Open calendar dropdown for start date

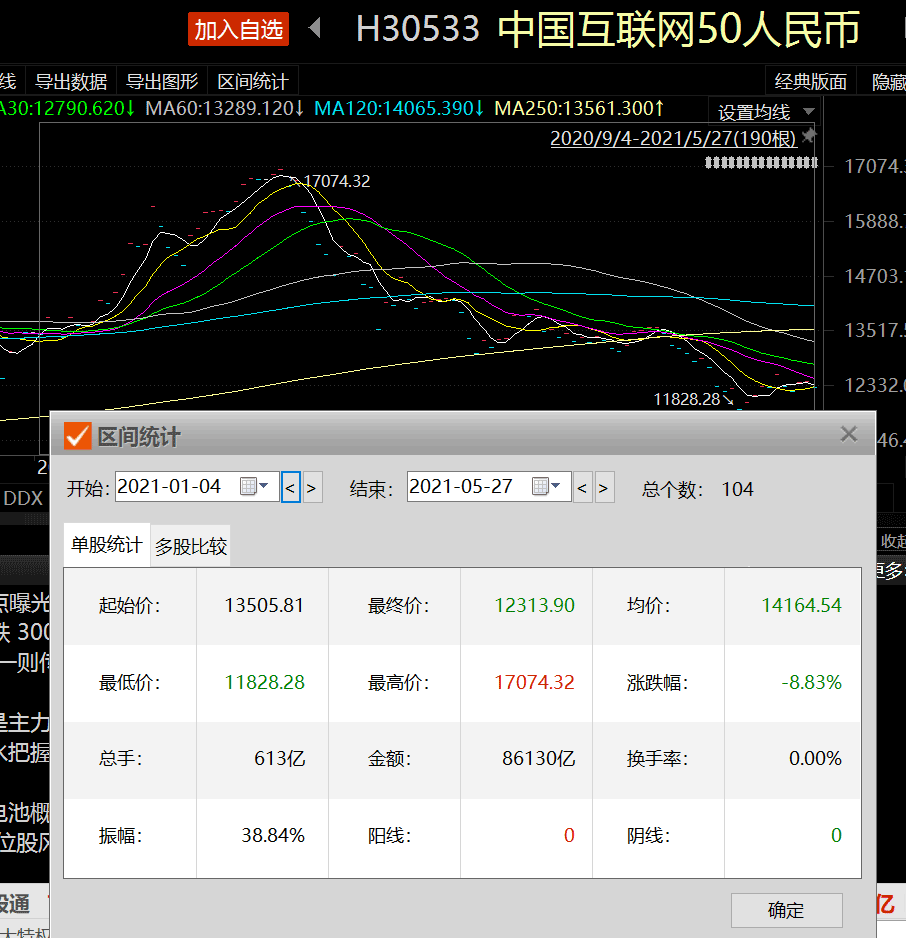point(255,486)
